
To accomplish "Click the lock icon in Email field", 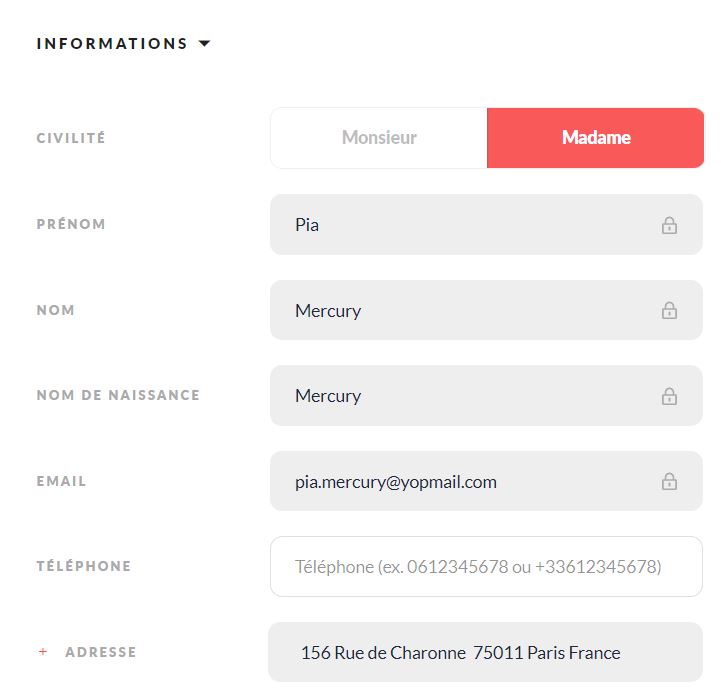I will (x=669, y=481).
